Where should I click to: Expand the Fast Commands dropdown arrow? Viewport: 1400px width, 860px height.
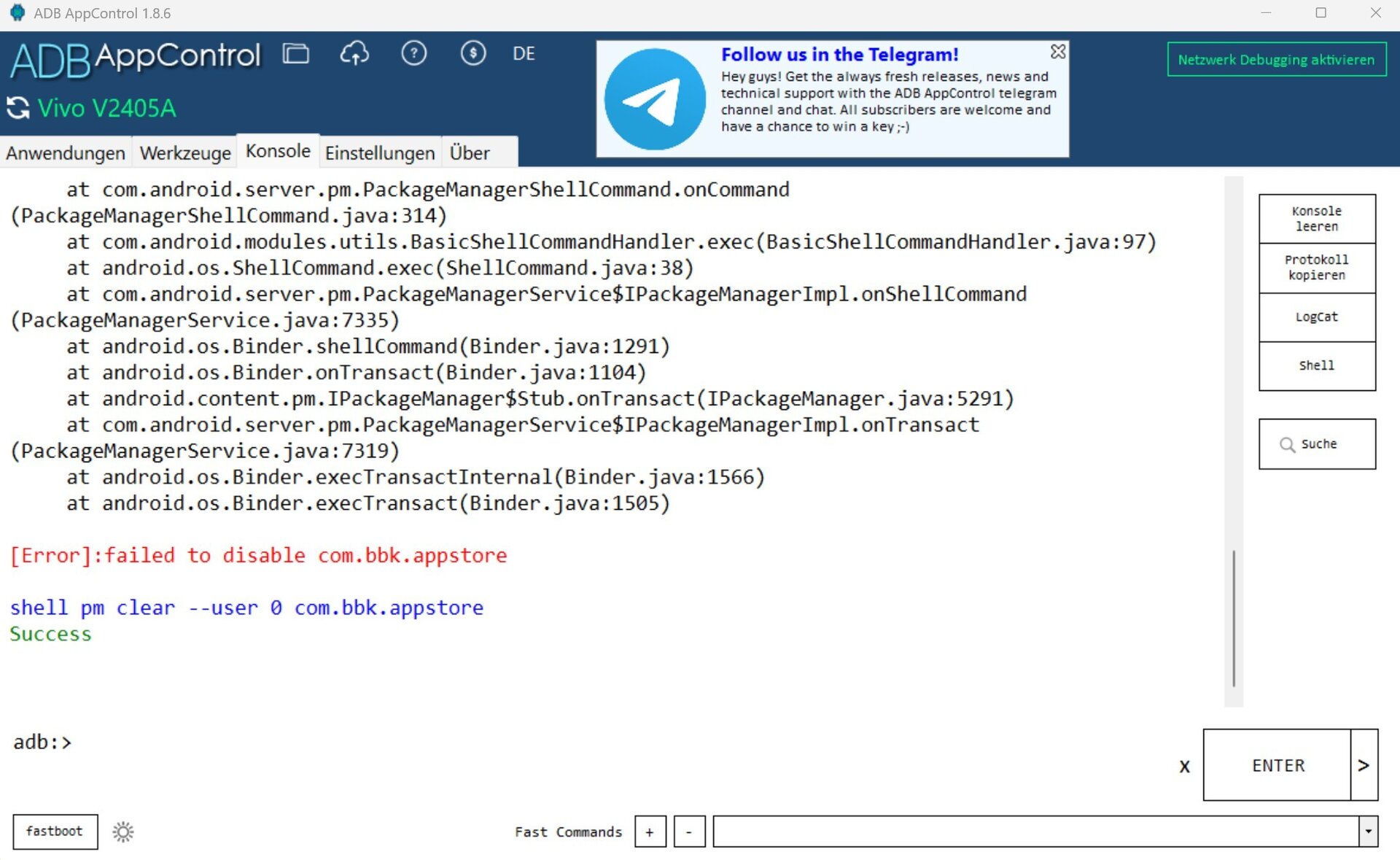coord(1368,832)
